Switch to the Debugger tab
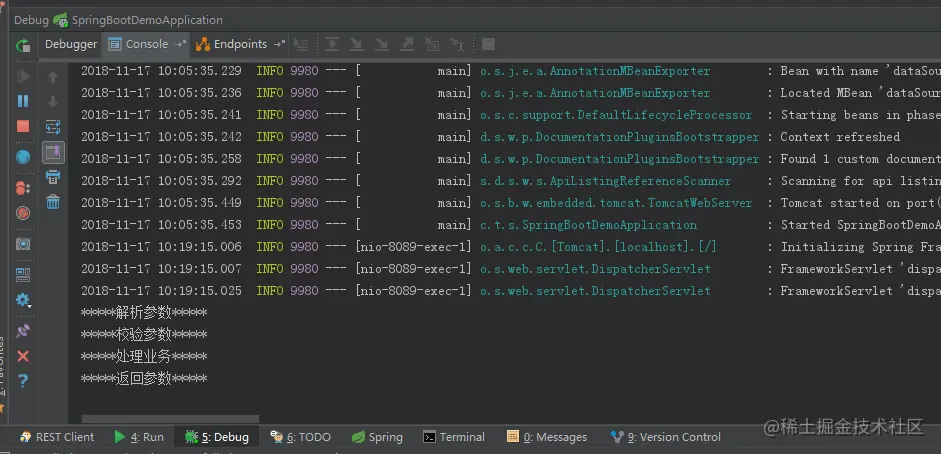The image size is (941, 454). 71,44
